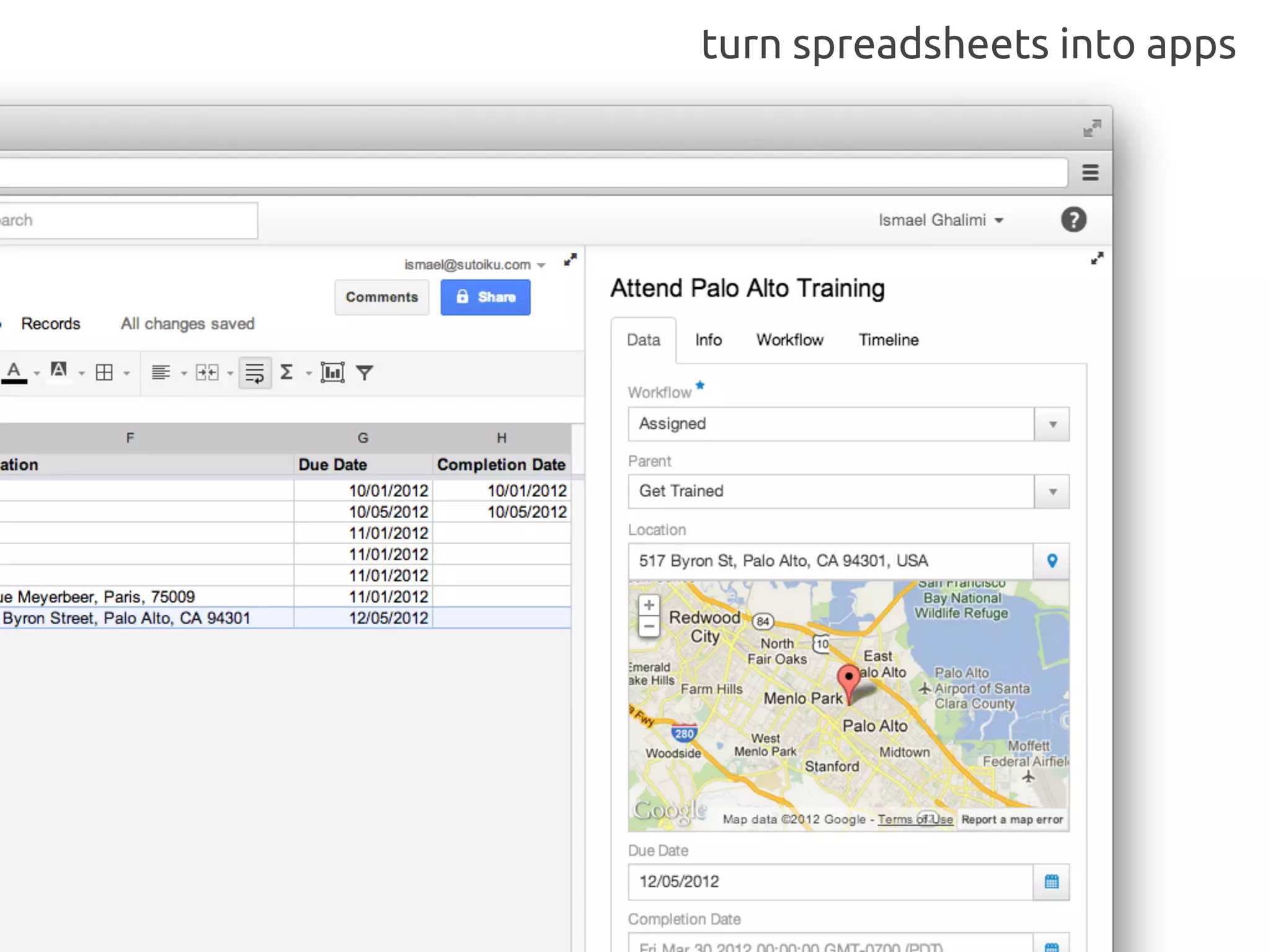The width and height of the screenshot is (1270, 952).
Task: Click the location pin icon button
Action: [x=1052, y=561]
